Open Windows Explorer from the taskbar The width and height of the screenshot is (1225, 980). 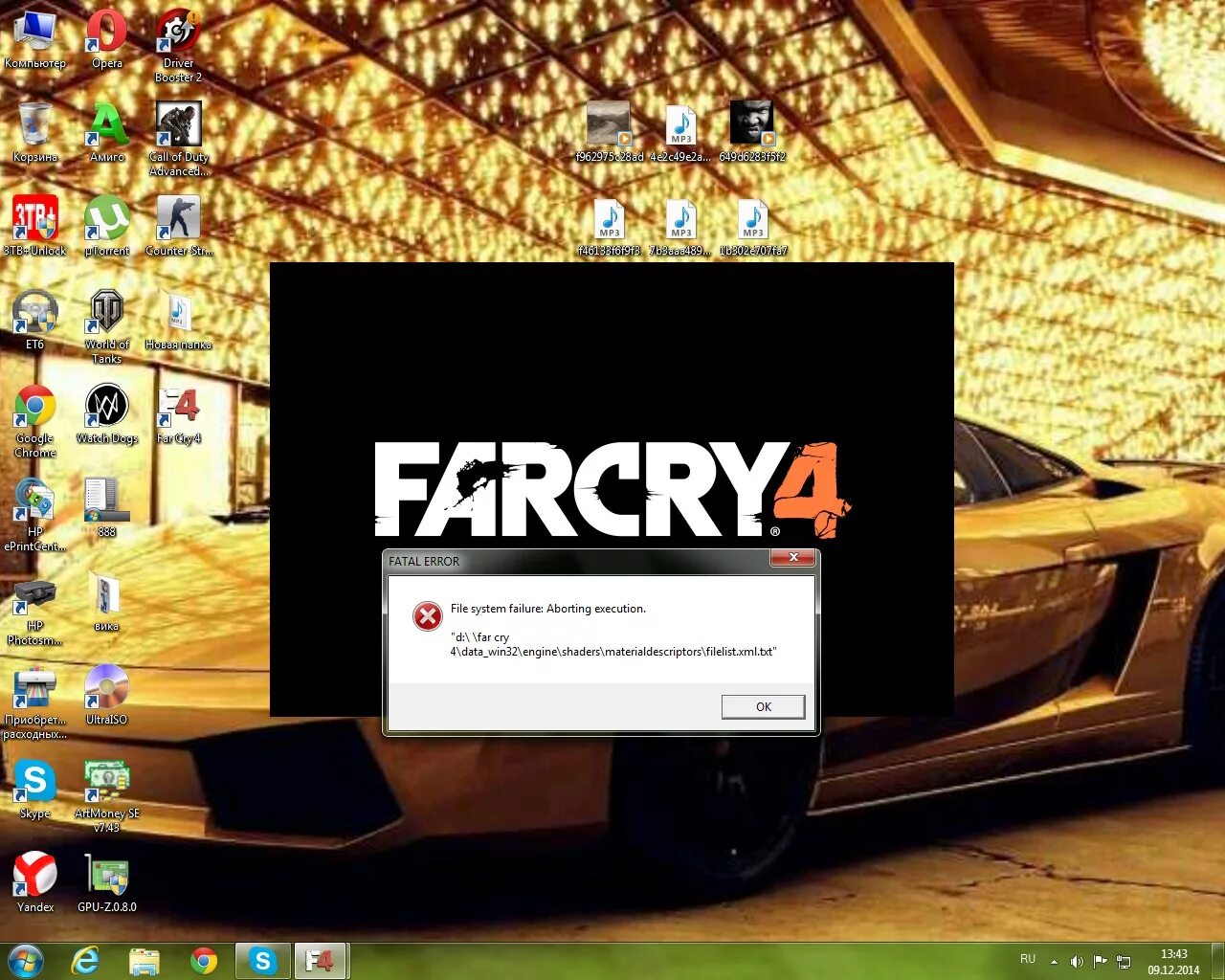(x=145, y=961)
